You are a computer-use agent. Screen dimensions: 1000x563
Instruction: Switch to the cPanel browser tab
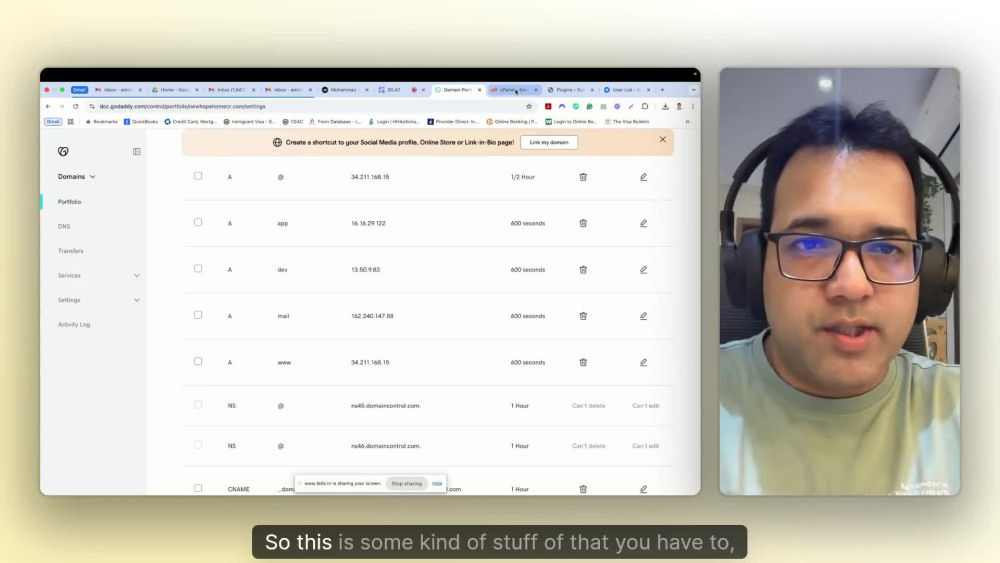(x=513, y=90)
